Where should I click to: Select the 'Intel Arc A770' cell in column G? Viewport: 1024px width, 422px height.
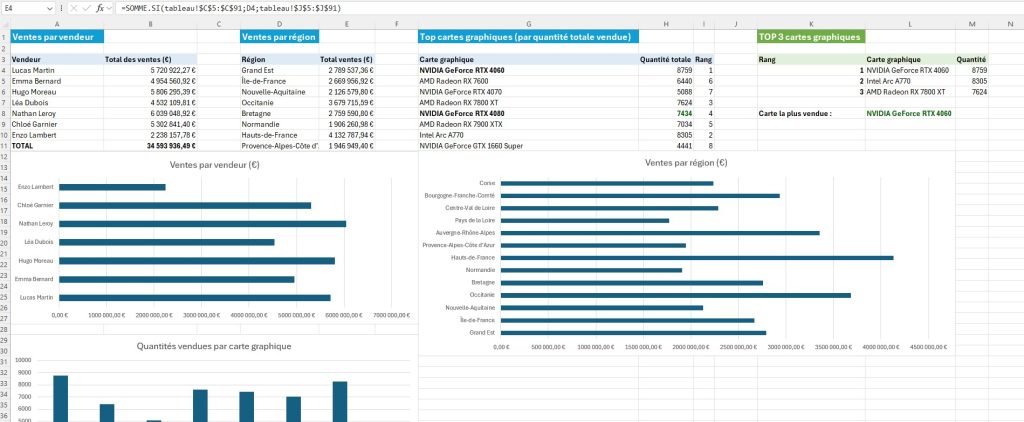click(528, 135)
